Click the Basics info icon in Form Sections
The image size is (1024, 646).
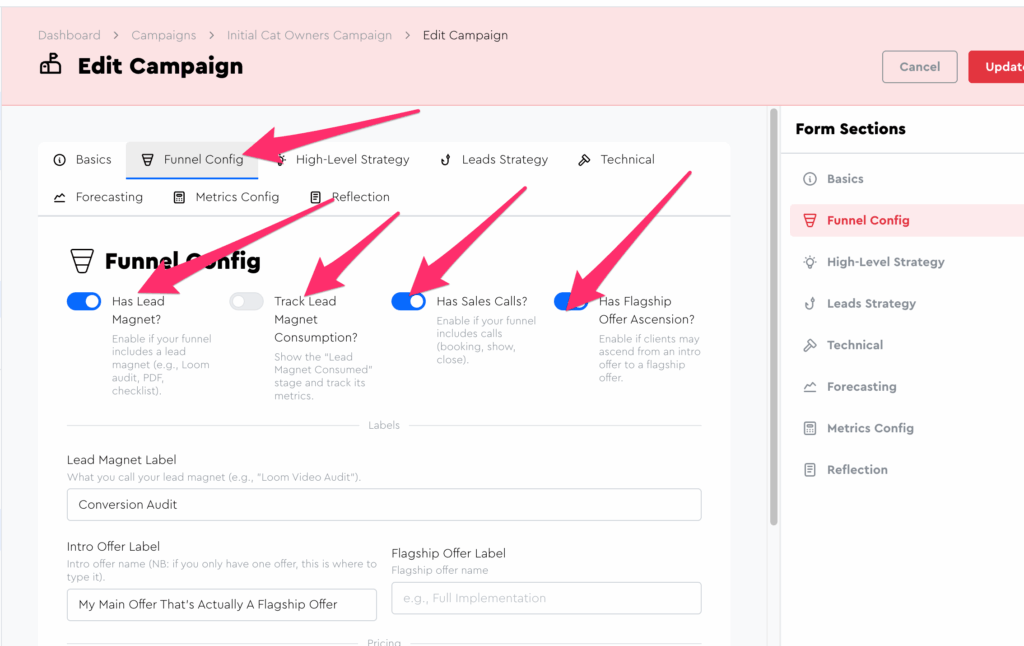810,179
